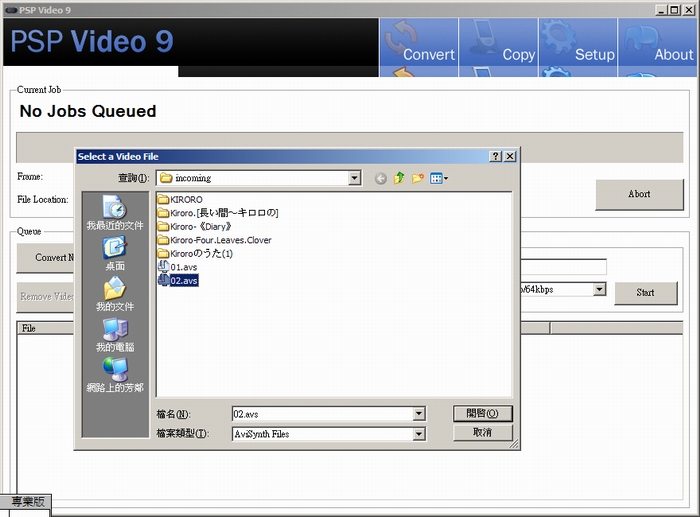Expand the incoming look-in dropdown

click(x=354, y=178)
